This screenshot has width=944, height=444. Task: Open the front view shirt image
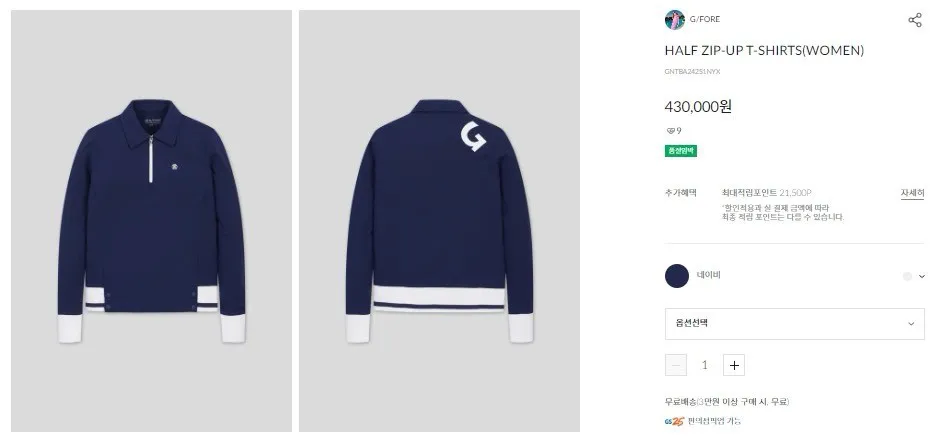[151, 220]
